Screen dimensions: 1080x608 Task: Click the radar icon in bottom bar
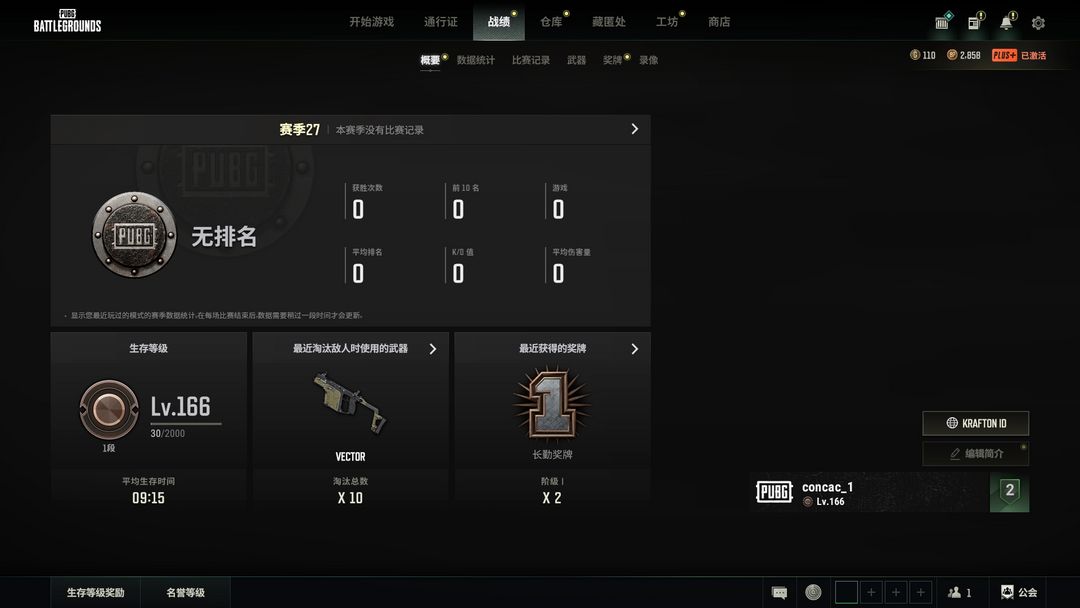[813, 592]
